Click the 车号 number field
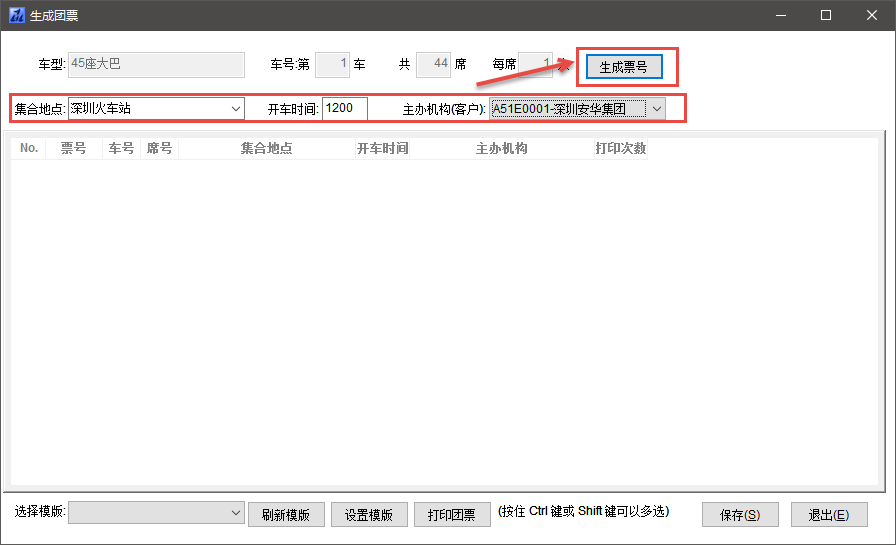896x545 pixels. 332,65
